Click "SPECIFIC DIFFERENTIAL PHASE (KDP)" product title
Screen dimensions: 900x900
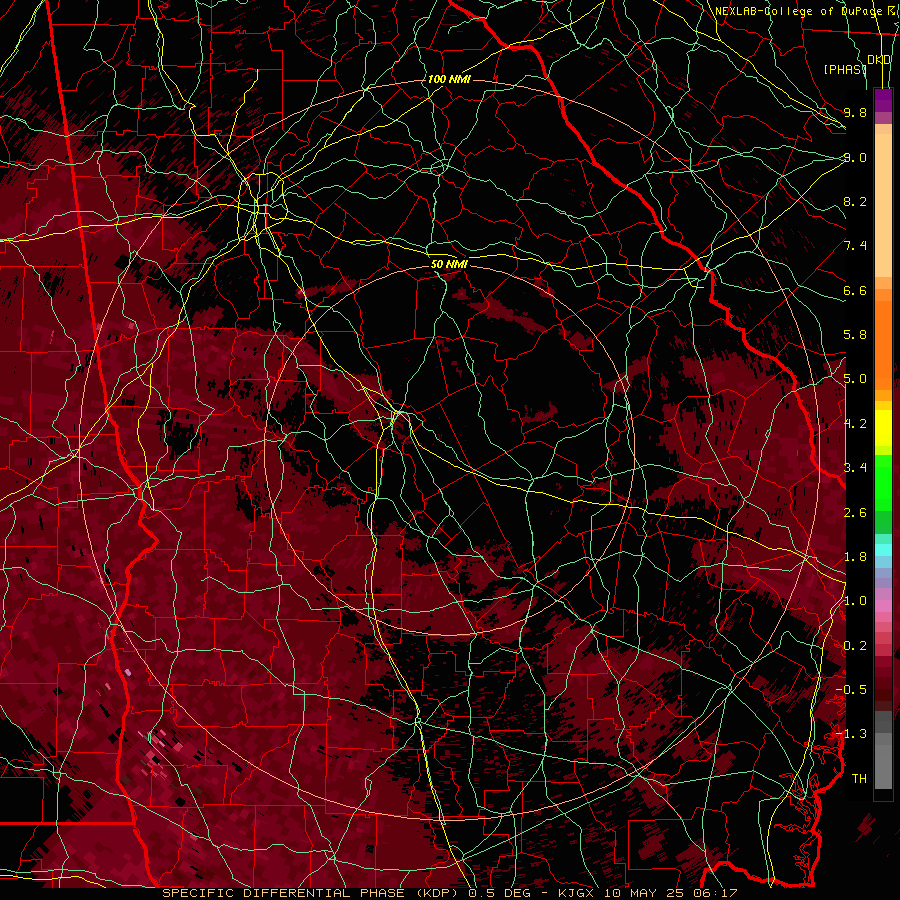click(313, 893)
